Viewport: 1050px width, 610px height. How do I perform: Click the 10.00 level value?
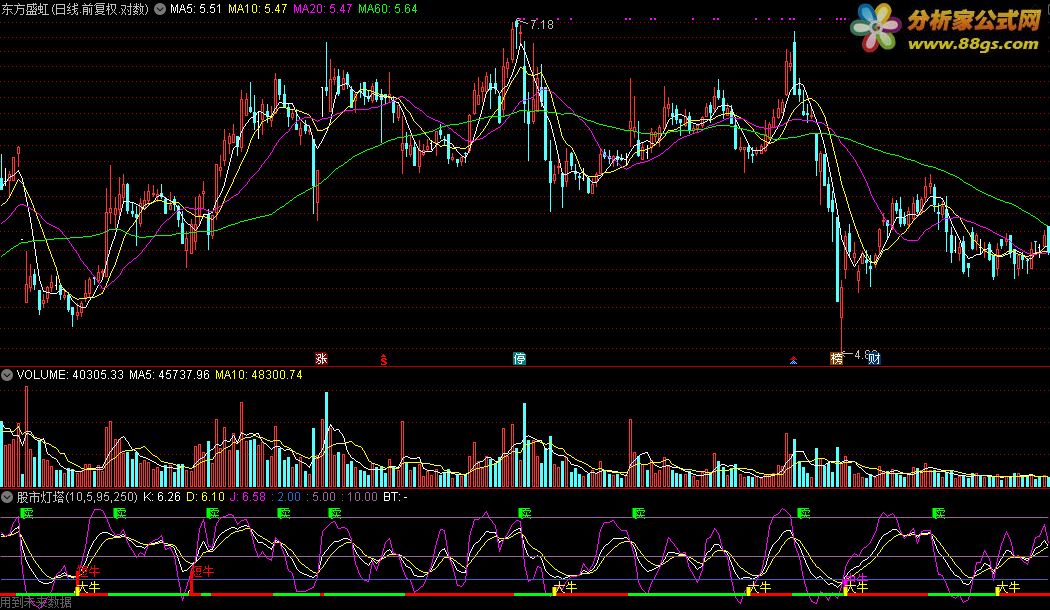click(362, 497)
